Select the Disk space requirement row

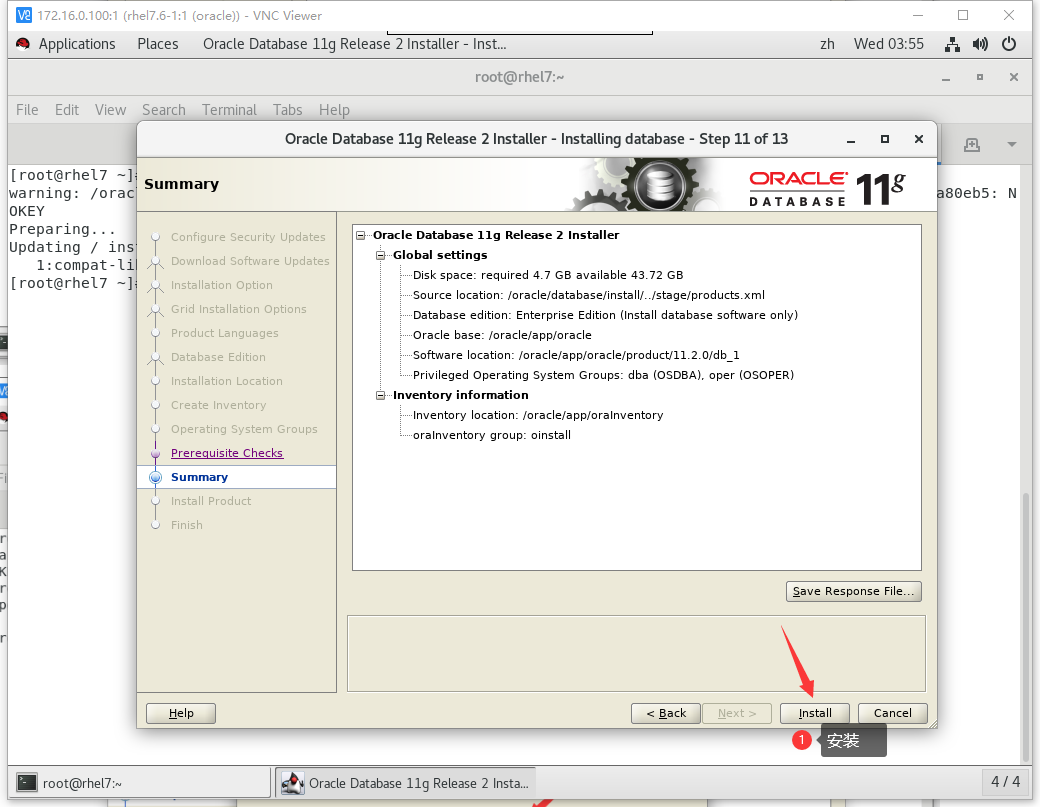pos(548,275)
